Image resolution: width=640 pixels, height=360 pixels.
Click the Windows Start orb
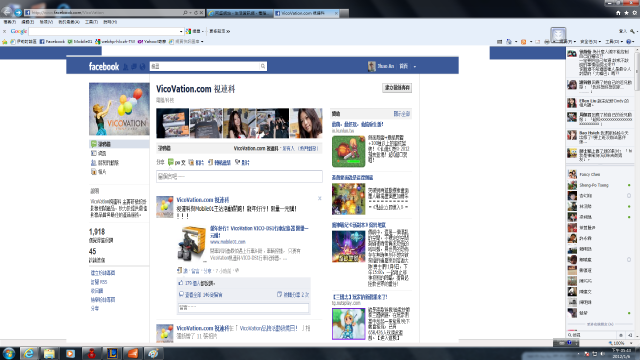[x=9, y=353]
